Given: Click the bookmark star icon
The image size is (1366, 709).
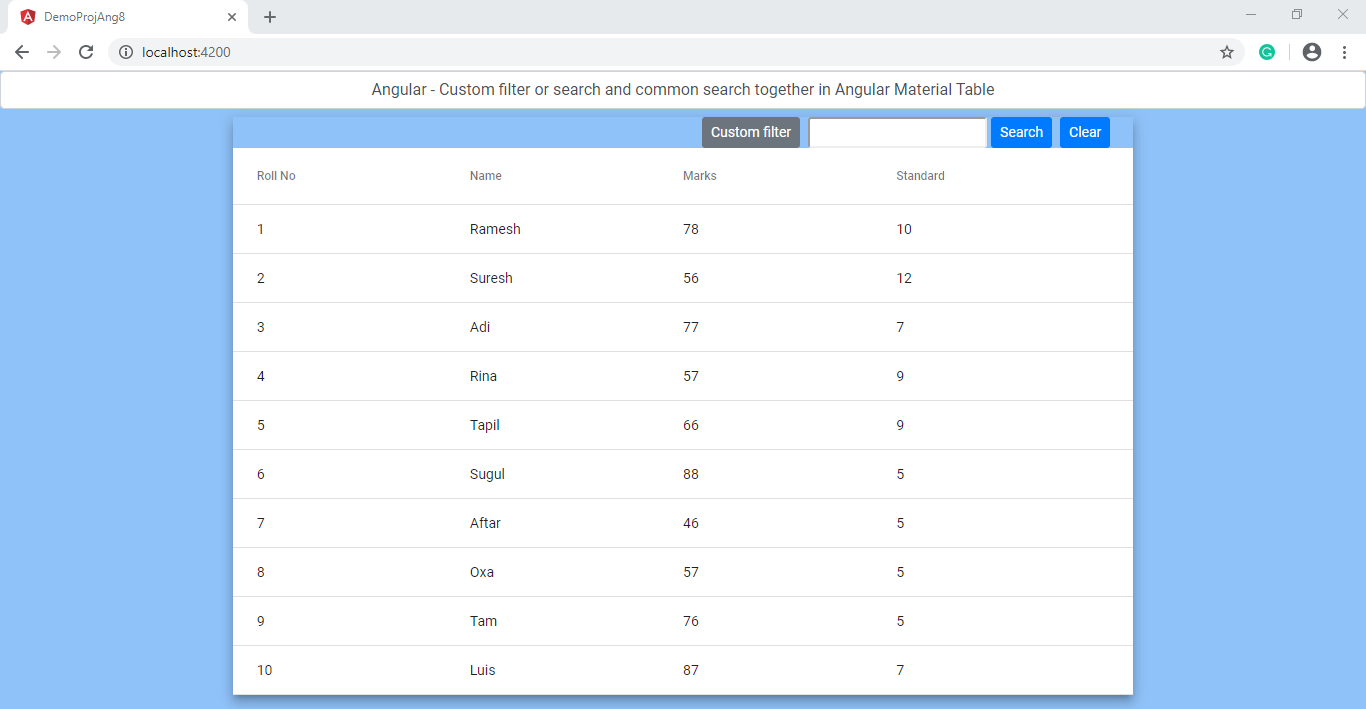Looking at the screenshot, I should click(1227, 51).
